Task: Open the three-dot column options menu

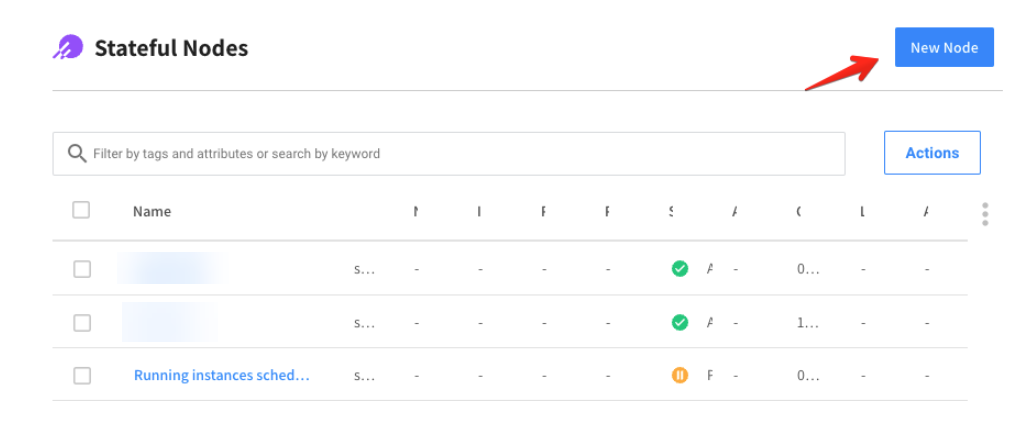Action: (x=985, y=214)
